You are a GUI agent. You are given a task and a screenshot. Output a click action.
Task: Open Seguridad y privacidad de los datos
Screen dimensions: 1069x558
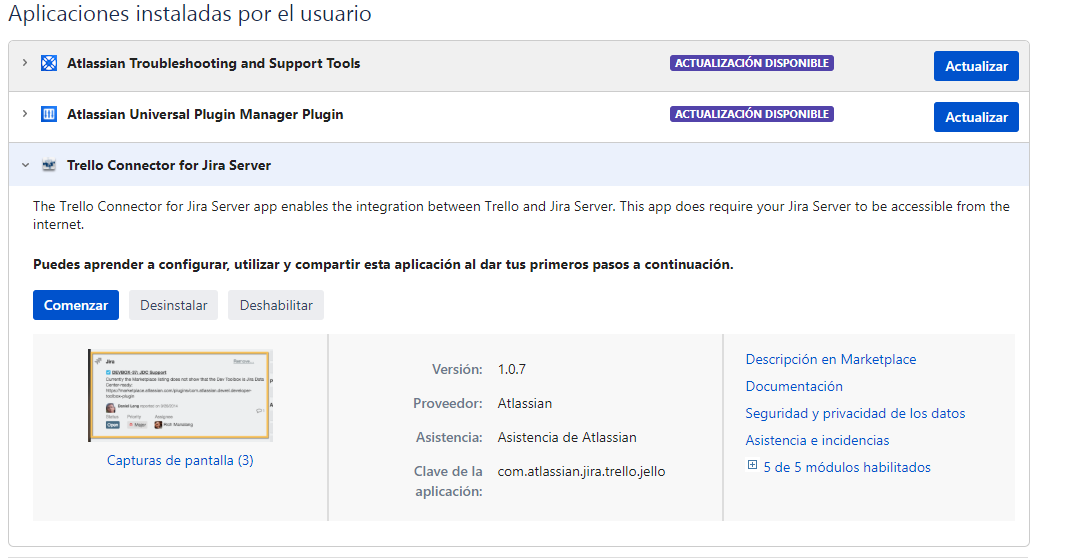point(855,413)
